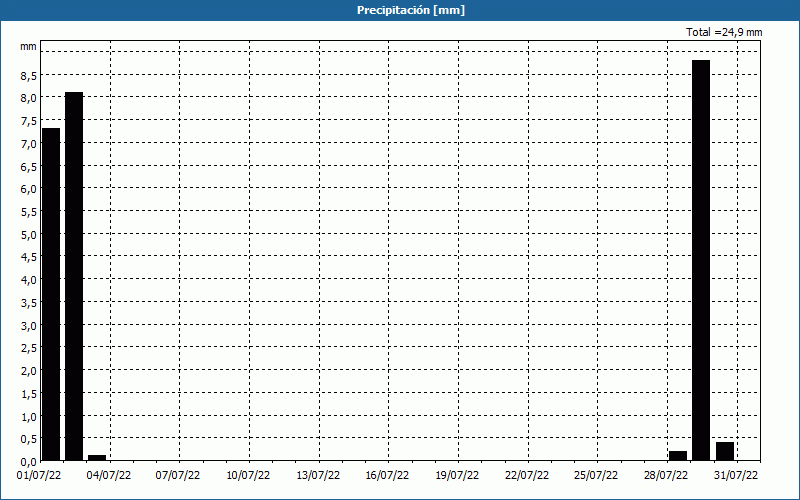Click the 4,5 axis value

coord(29,257)
